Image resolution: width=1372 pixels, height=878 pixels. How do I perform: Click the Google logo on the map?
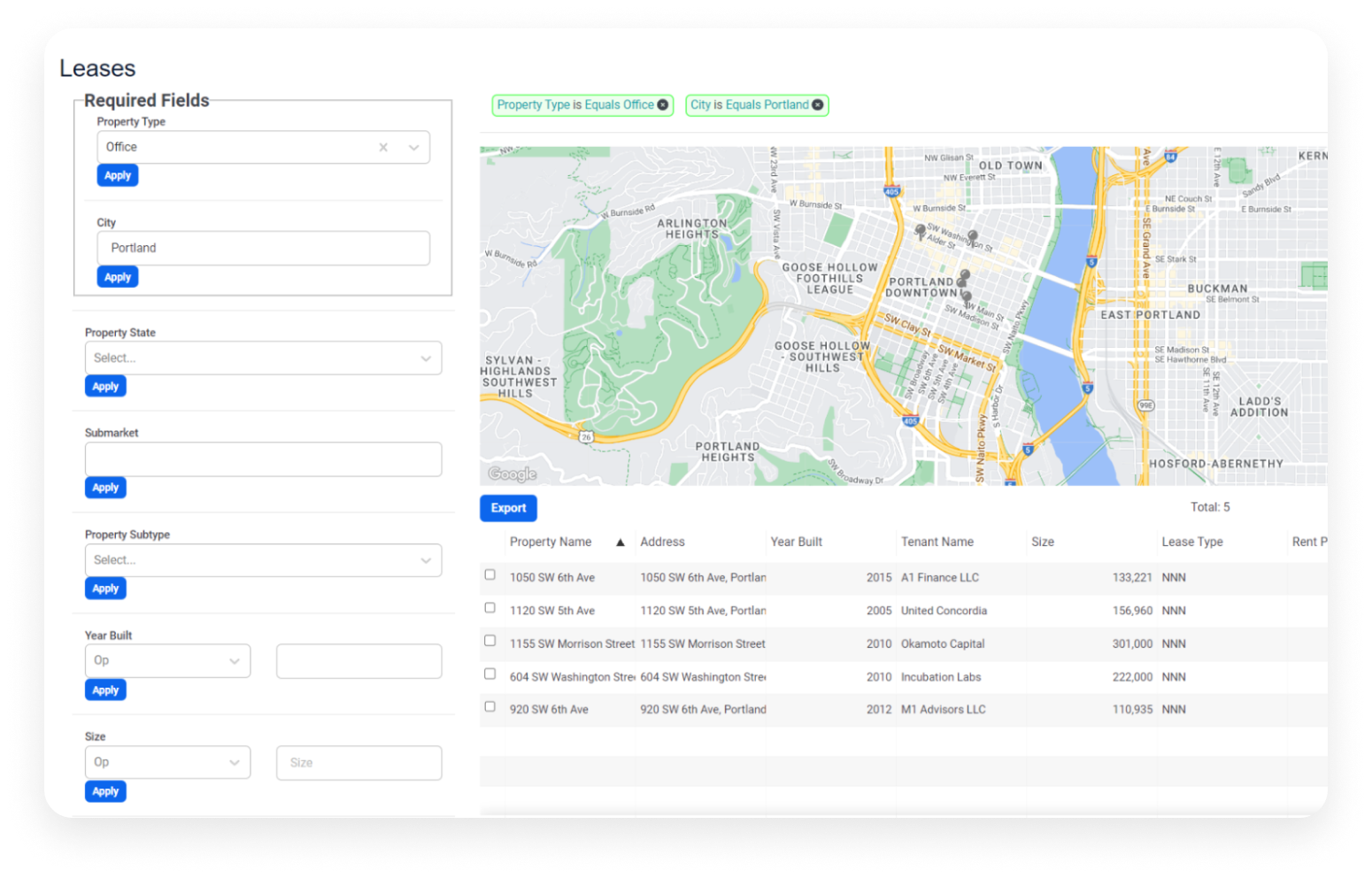click(513, 474)
